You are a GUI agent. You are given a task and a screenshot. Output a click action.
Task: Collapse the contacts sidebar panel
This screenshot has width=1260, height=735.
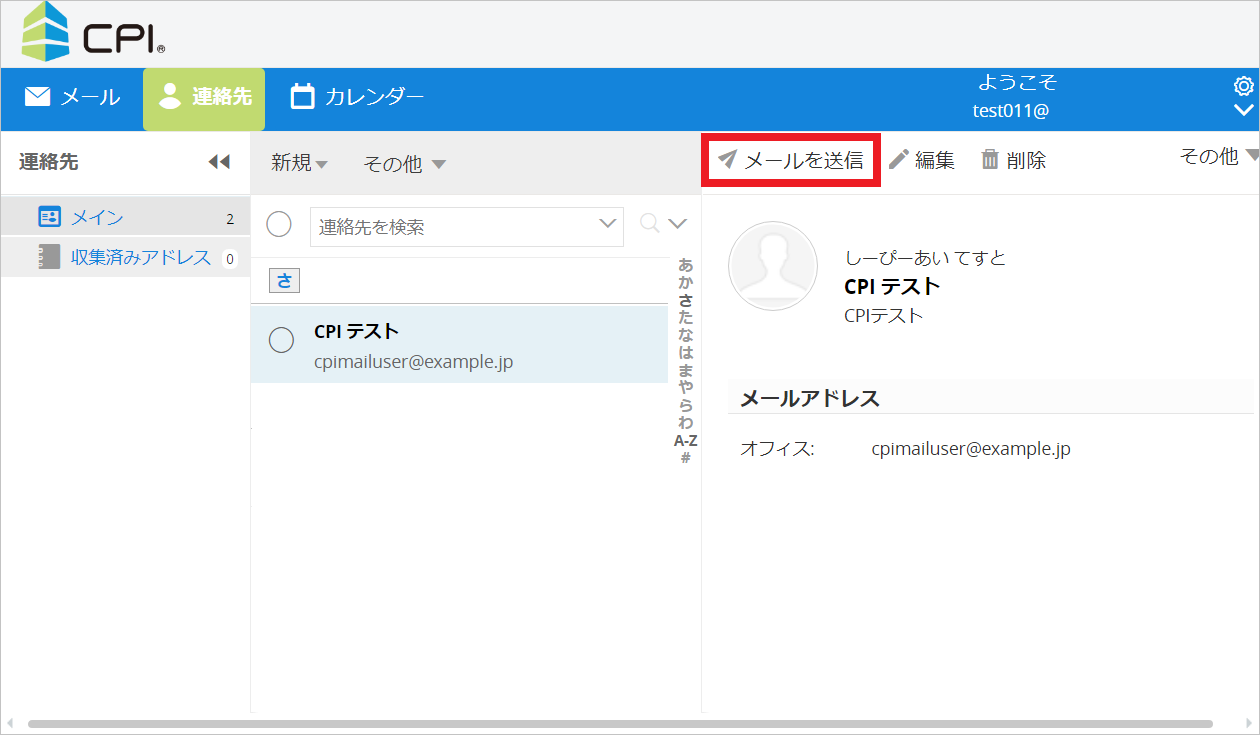(x=219, y=162)
